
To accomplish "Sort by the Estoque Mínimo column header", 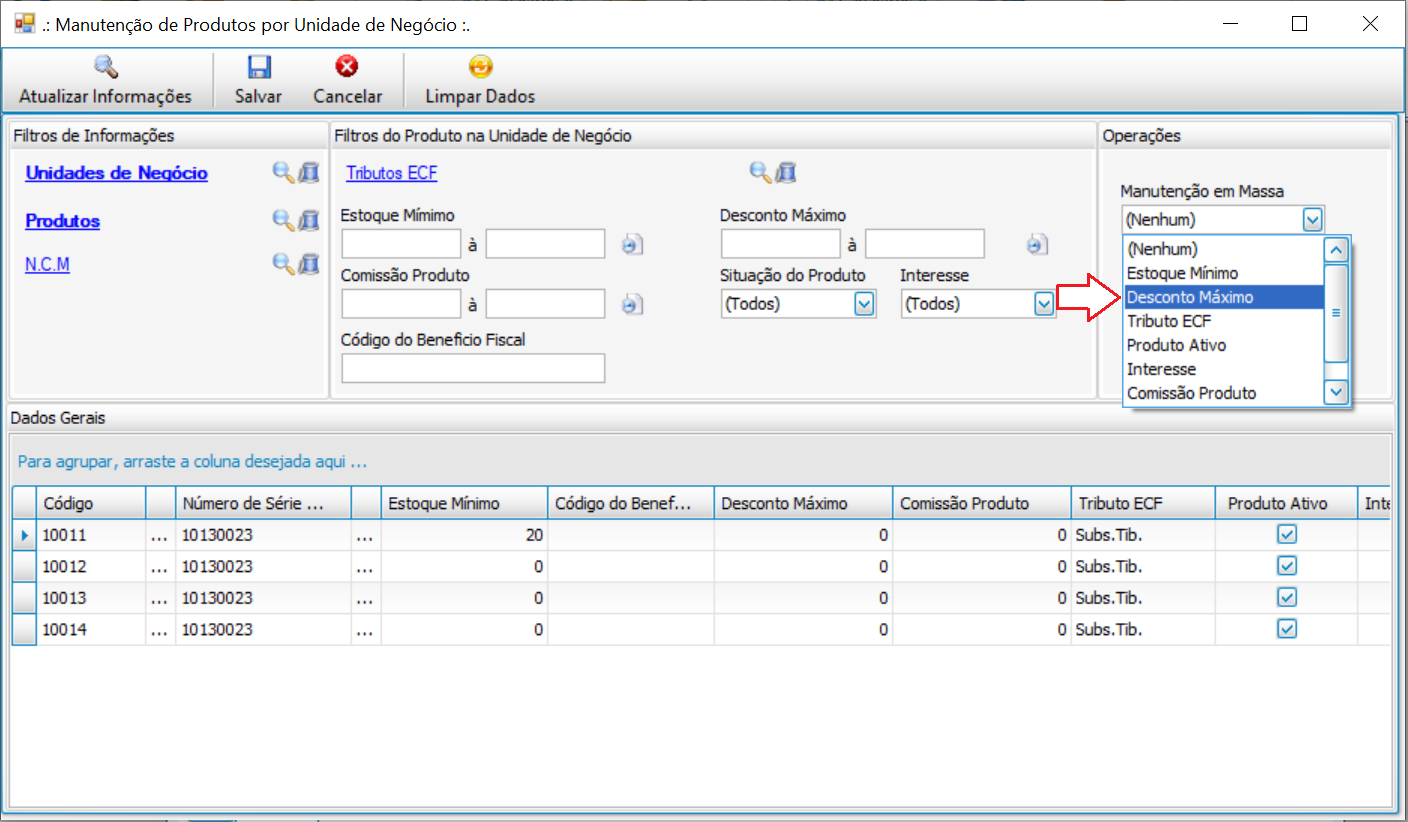I will (x=465, y=503).
